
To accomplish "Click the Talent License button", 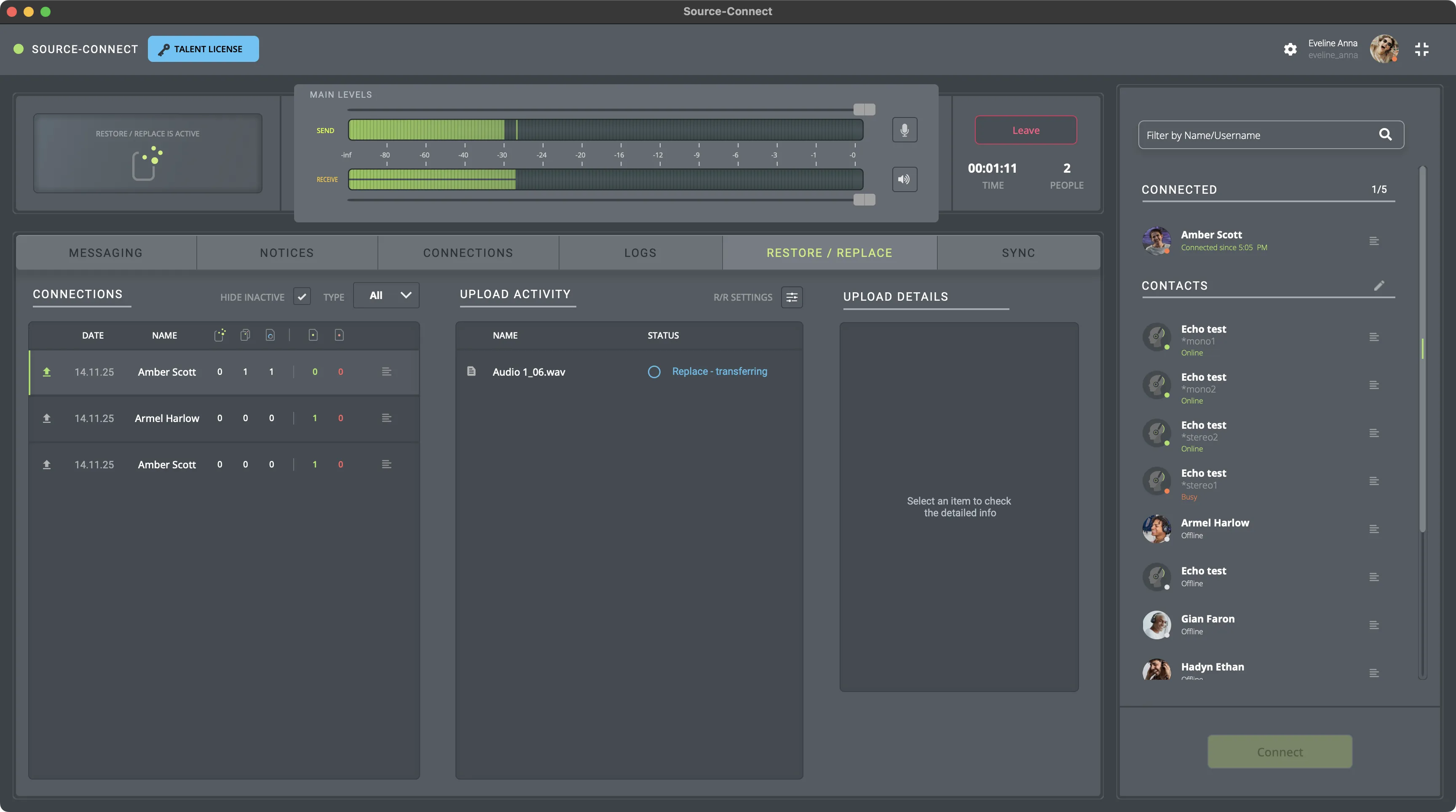I will 203,49.
